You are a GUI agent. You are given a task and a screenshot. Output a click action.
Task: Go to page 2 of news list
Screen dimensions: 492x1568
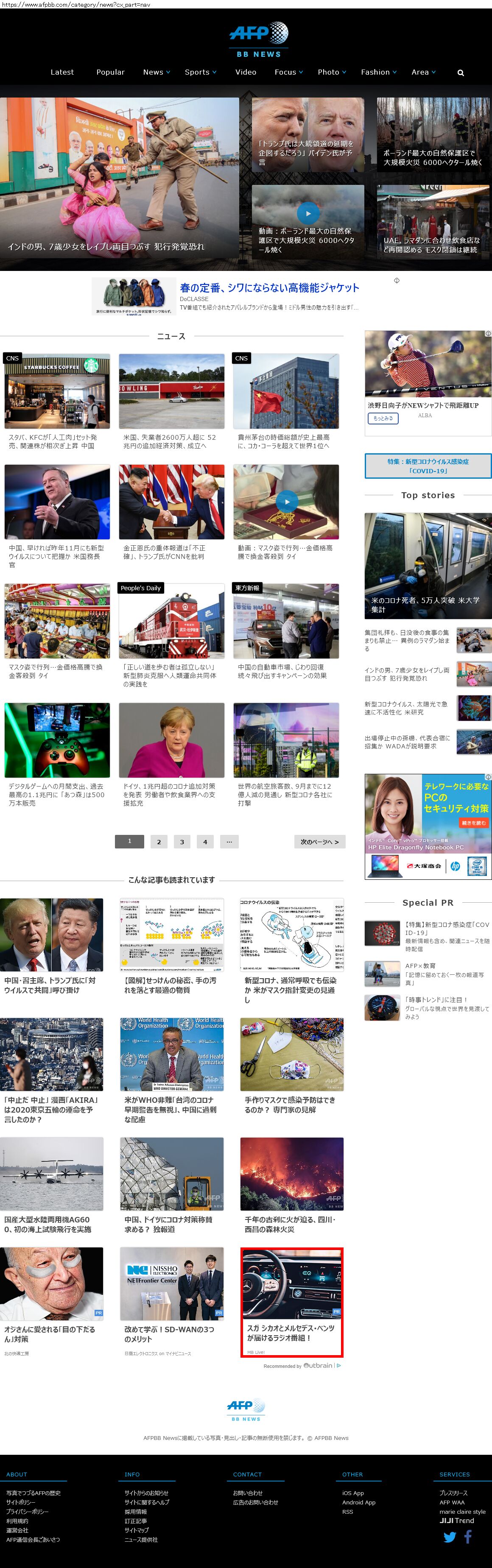pyautogui.click(x=158, y=842)
